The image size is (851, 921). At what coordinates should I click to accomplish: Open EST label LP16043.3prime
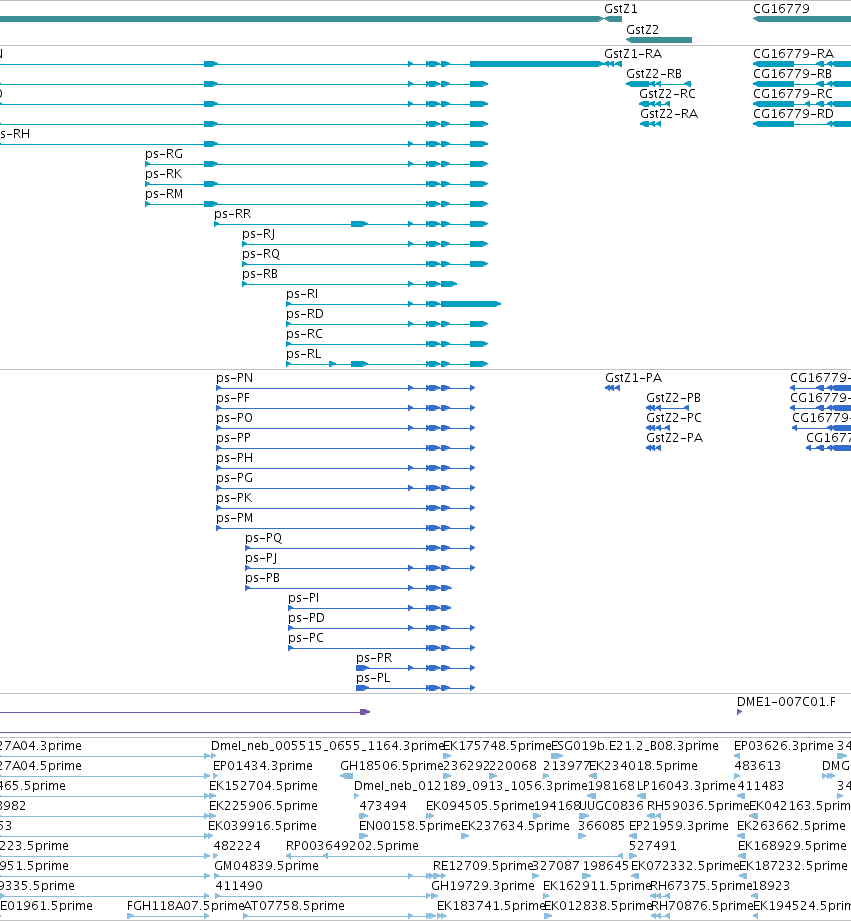pyautogui.click(x=686, y=786)
